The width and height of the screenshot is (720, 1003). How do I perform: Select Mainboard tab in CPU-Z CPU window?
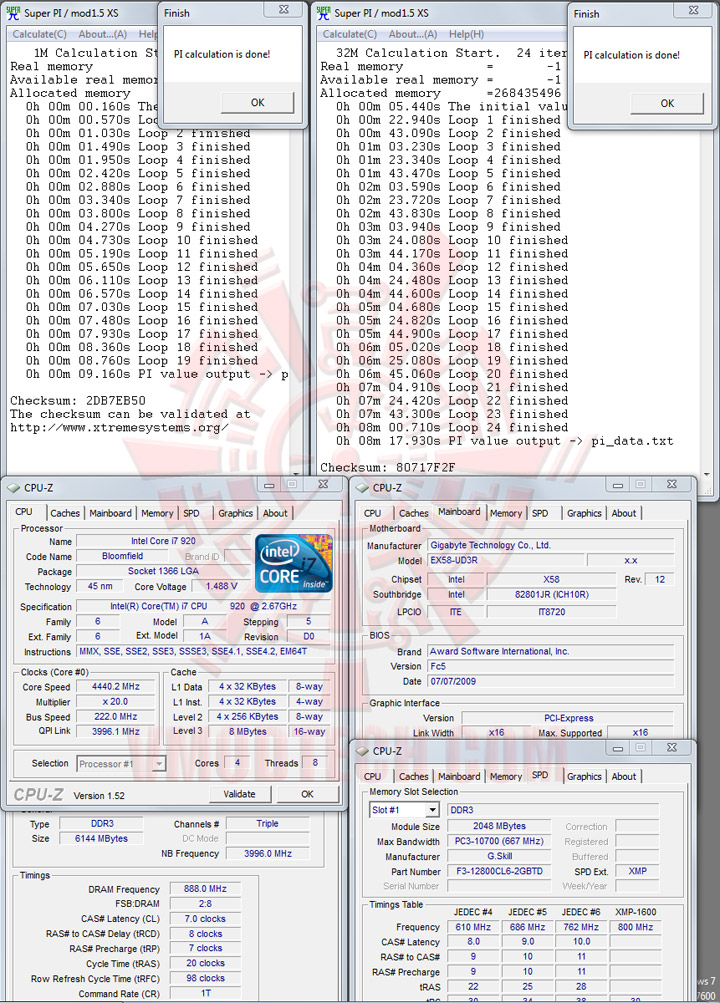[111, 513]
